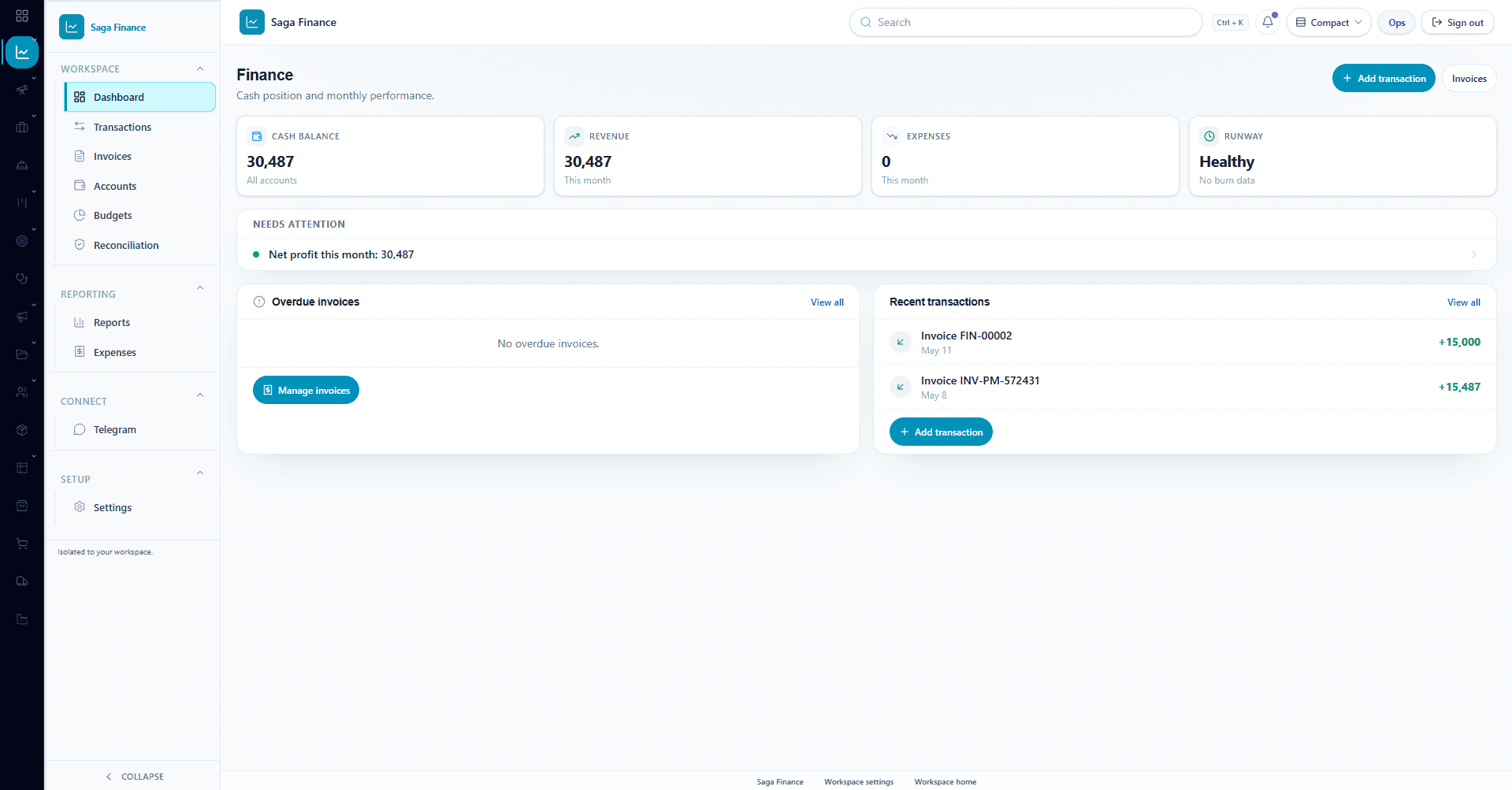Open Settings in the sidebar

point(139,507)
